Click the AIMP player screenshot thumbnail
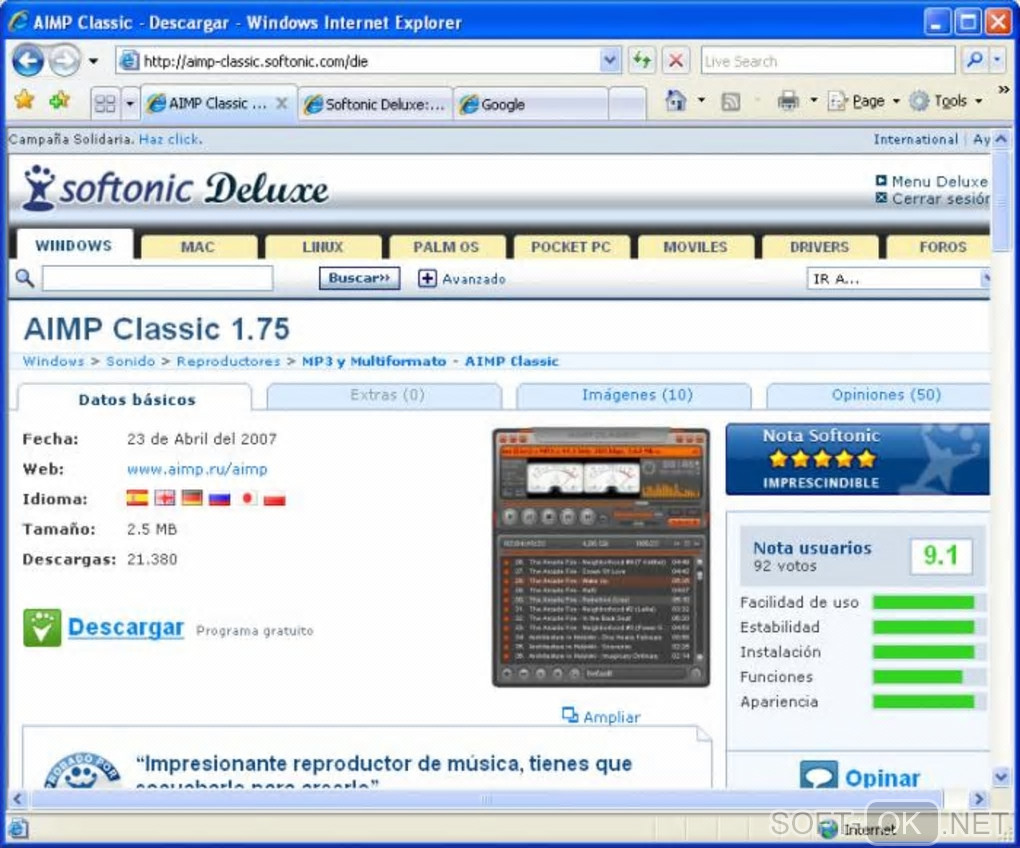 [x=601, y=557]
